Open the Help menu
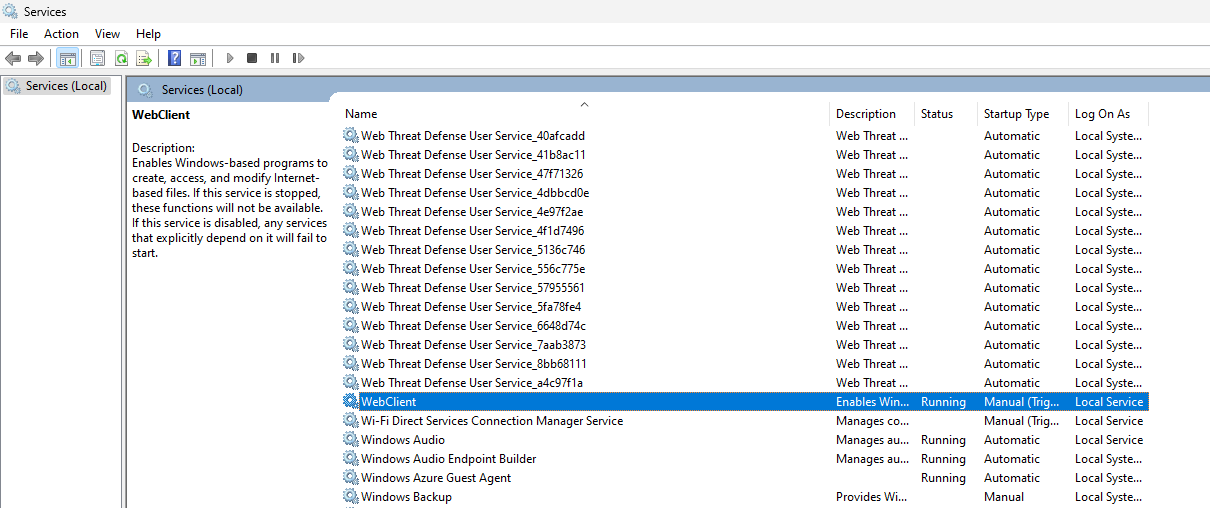The height and width of the screenshot is (508, 1210). pos(148,34)
